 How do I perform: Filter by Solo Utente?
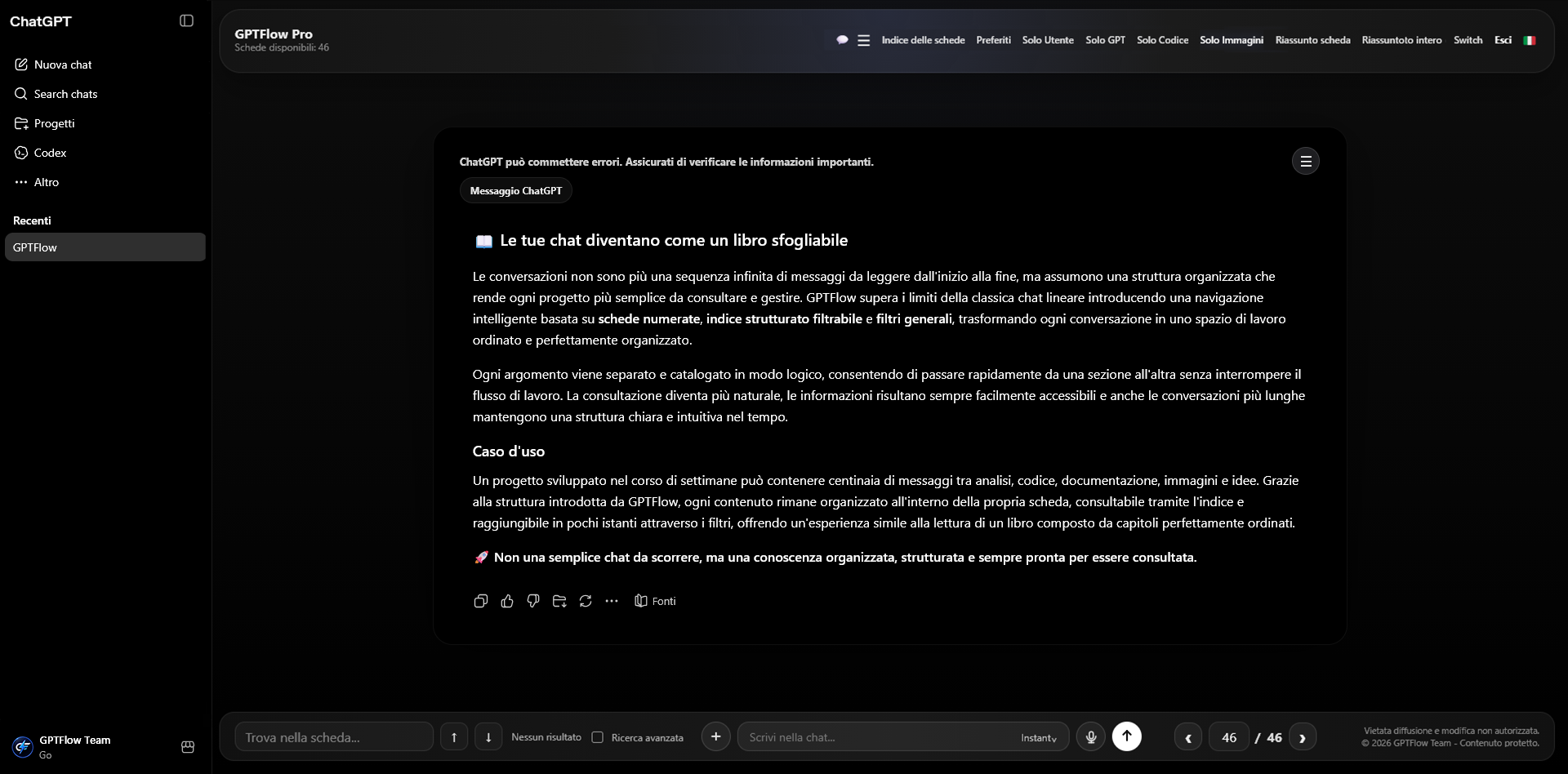point(1048,40)
